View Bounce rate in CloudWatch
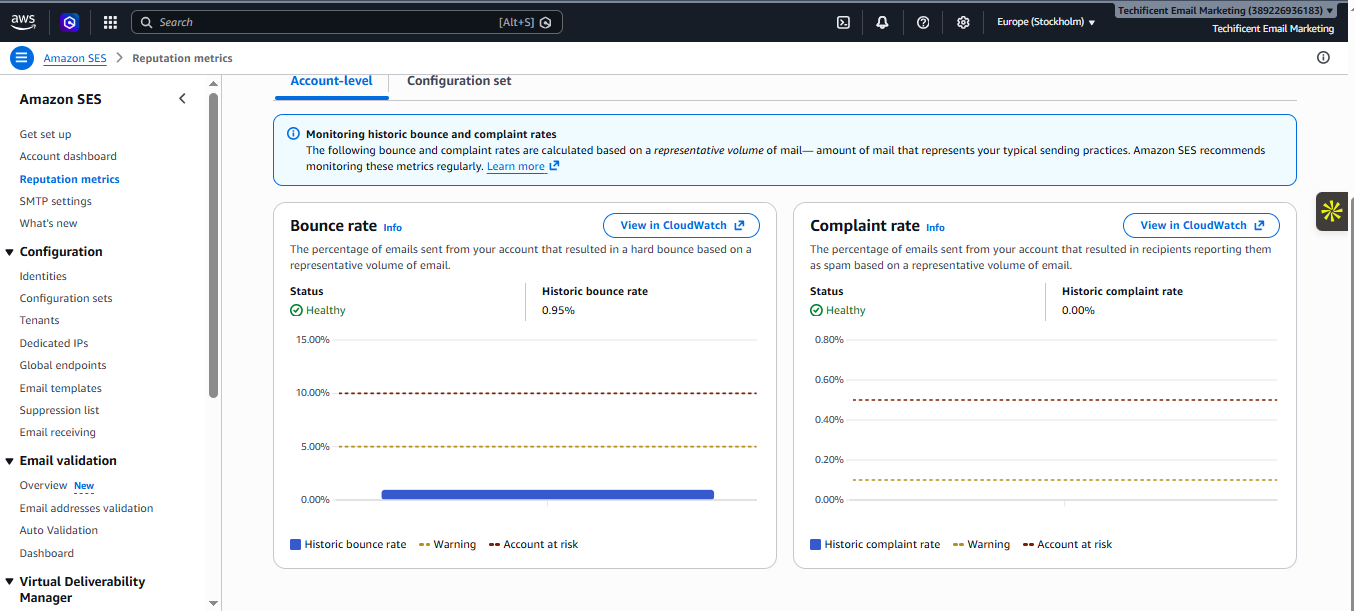The width and height of the screenshot is (1354, 611). click(x=681, y=225)
